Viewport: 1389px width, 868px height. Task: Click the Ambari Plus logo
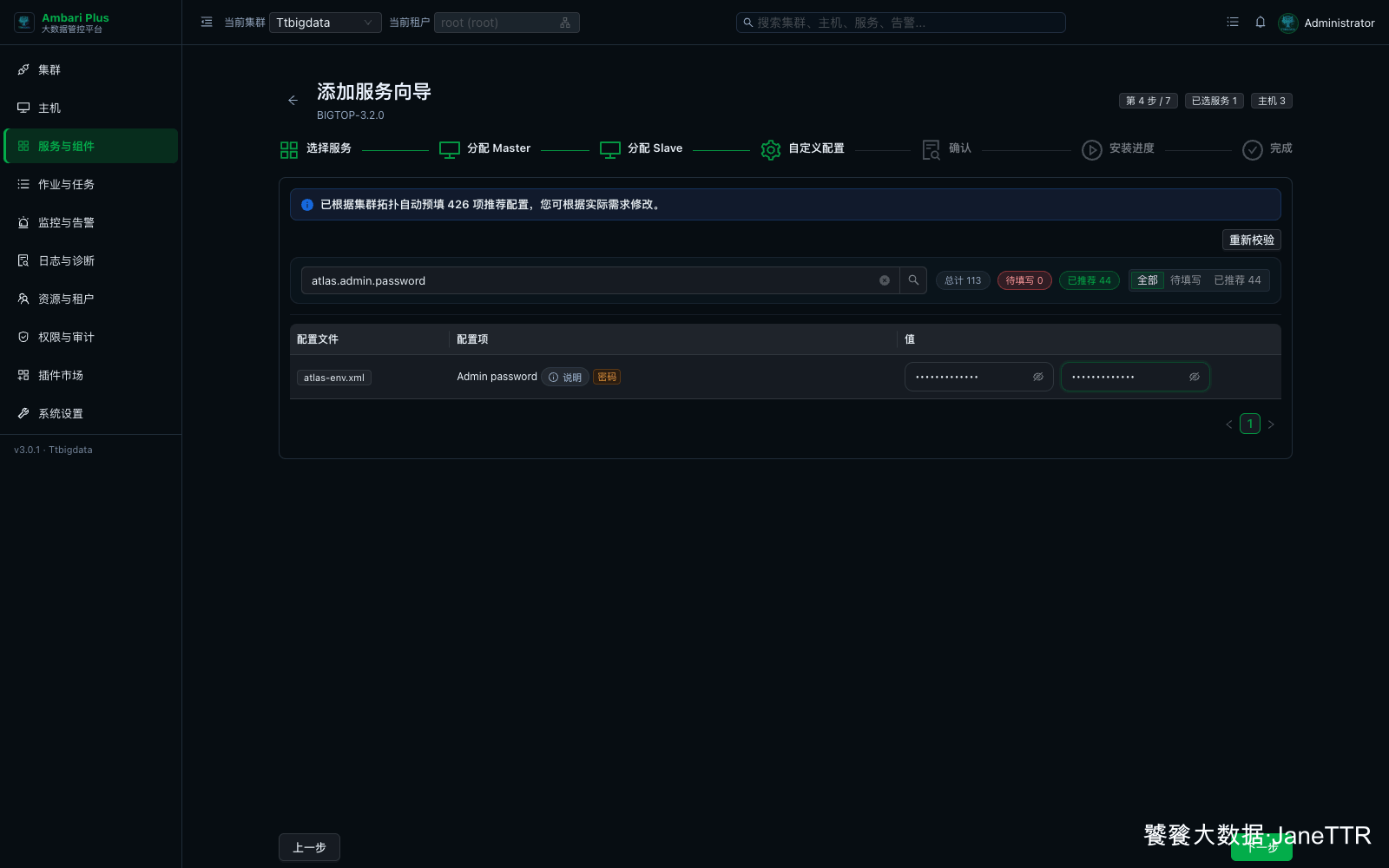pos(24,23)
